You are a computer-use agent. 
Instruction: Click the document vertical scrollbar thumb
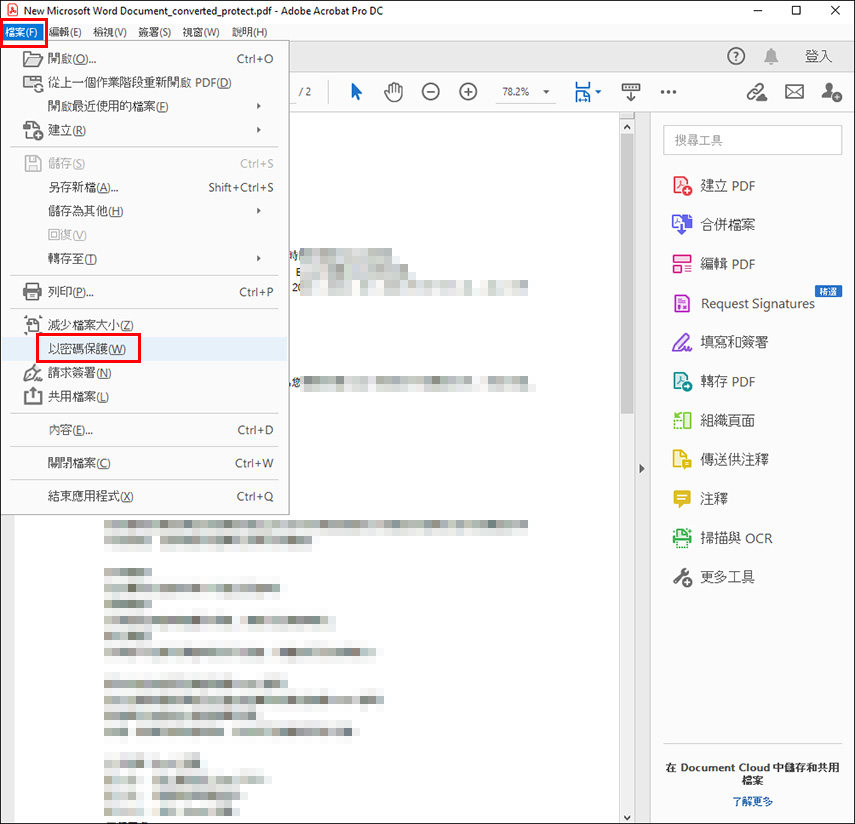pos(627,274)
